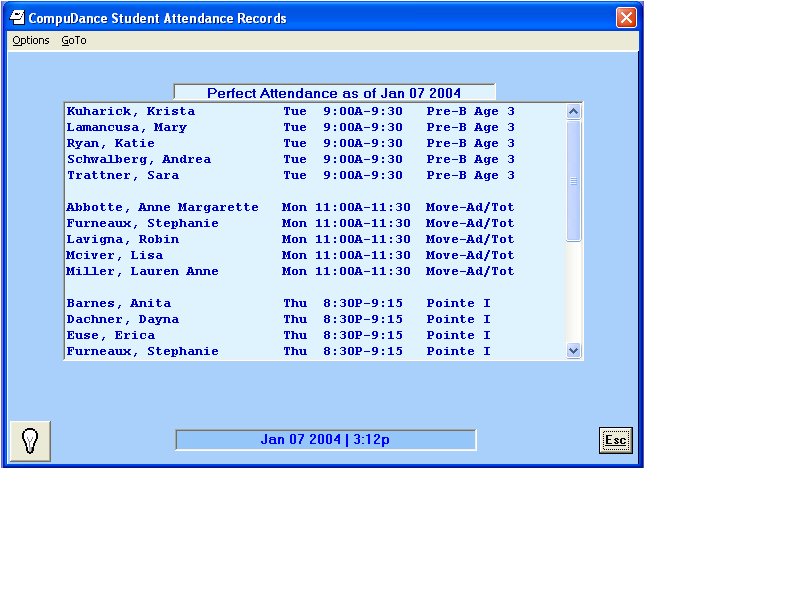Click the Thu day for Dachner, Dayna
Screen dimensions: 800x600
(295, 319)
